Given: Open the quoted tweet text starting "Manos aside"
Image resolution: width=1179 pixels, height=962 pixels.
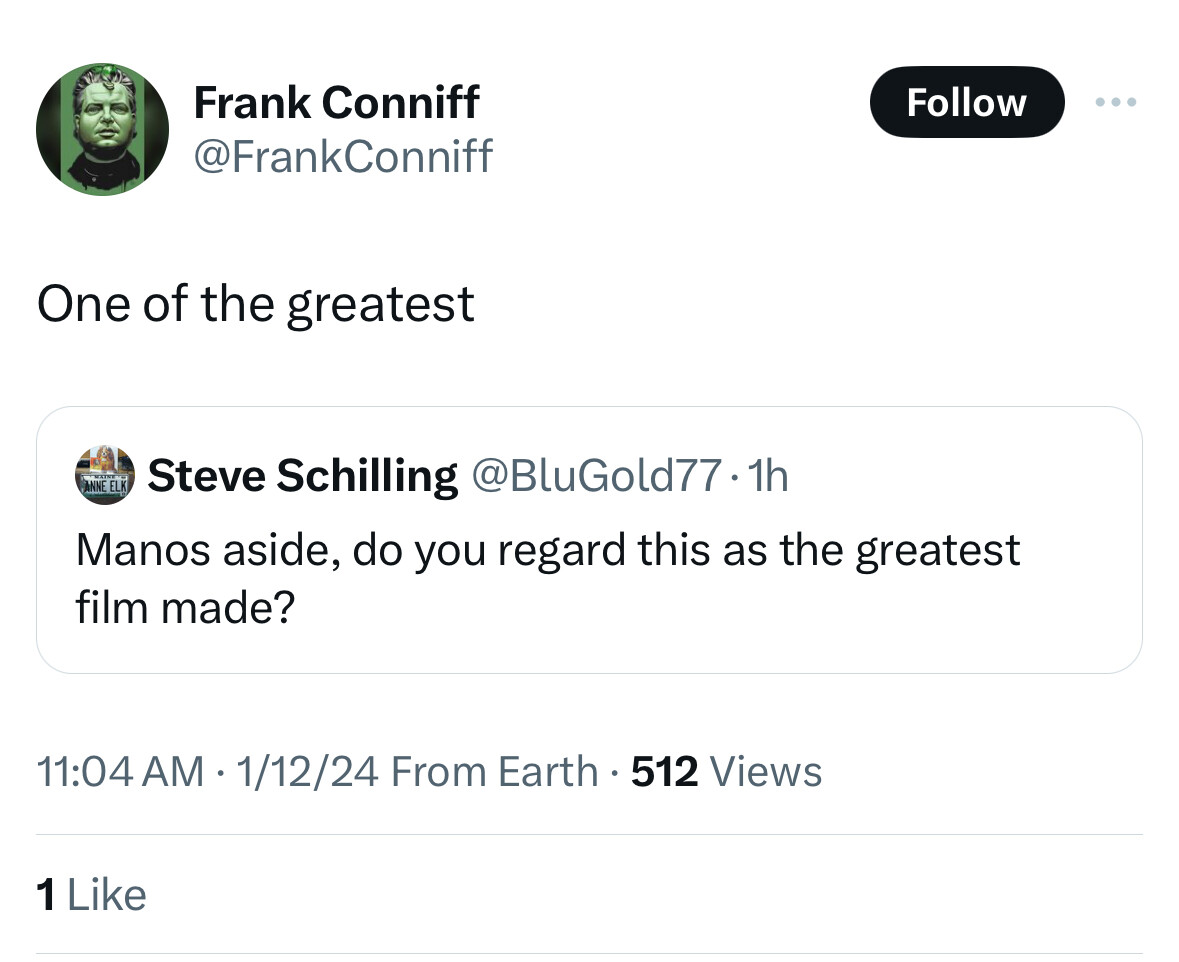Looking at the screenshot, I should (546, 550).
